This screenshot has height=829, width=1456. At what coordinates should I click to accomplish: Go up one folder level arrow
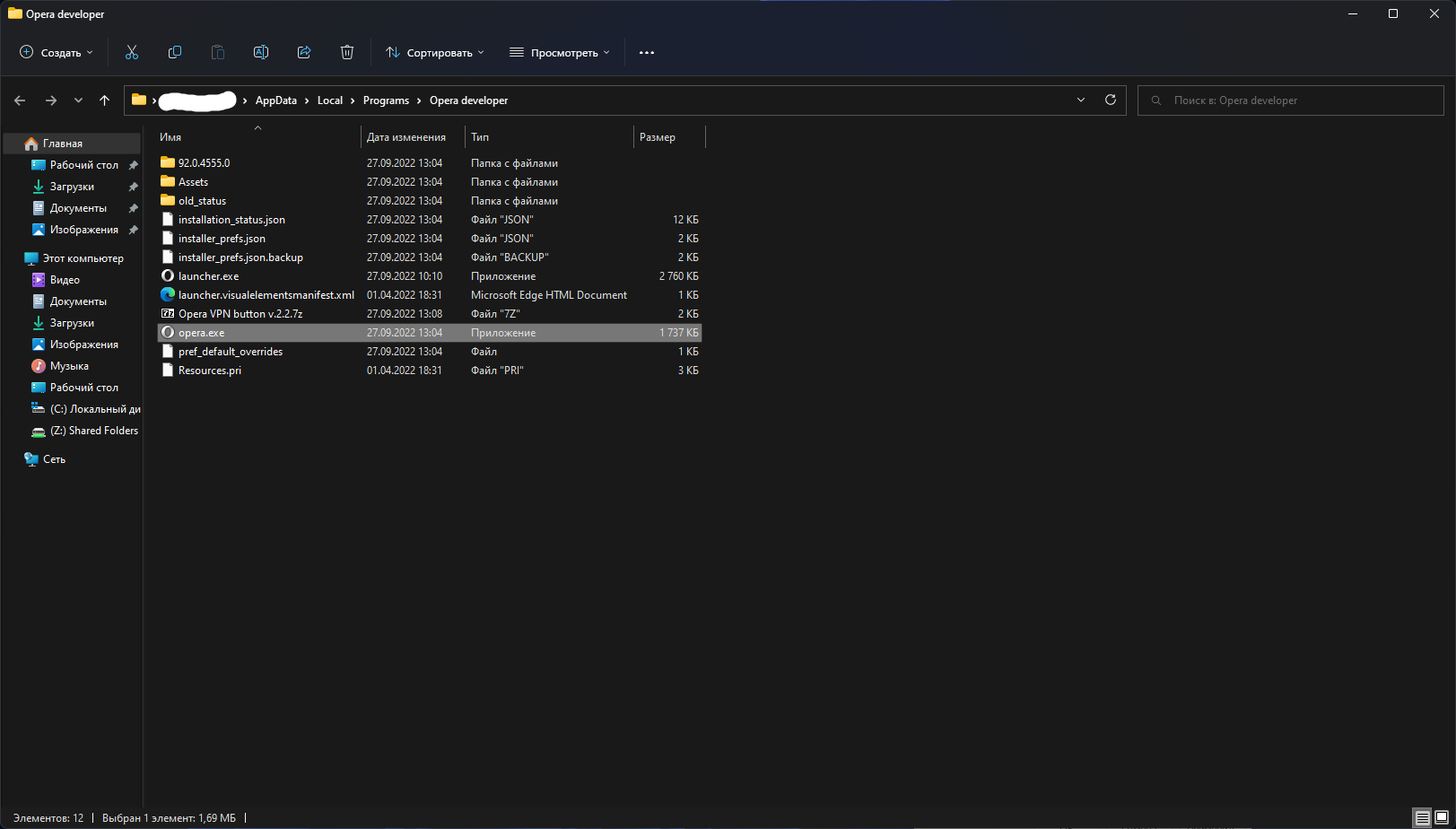[104, 100]
